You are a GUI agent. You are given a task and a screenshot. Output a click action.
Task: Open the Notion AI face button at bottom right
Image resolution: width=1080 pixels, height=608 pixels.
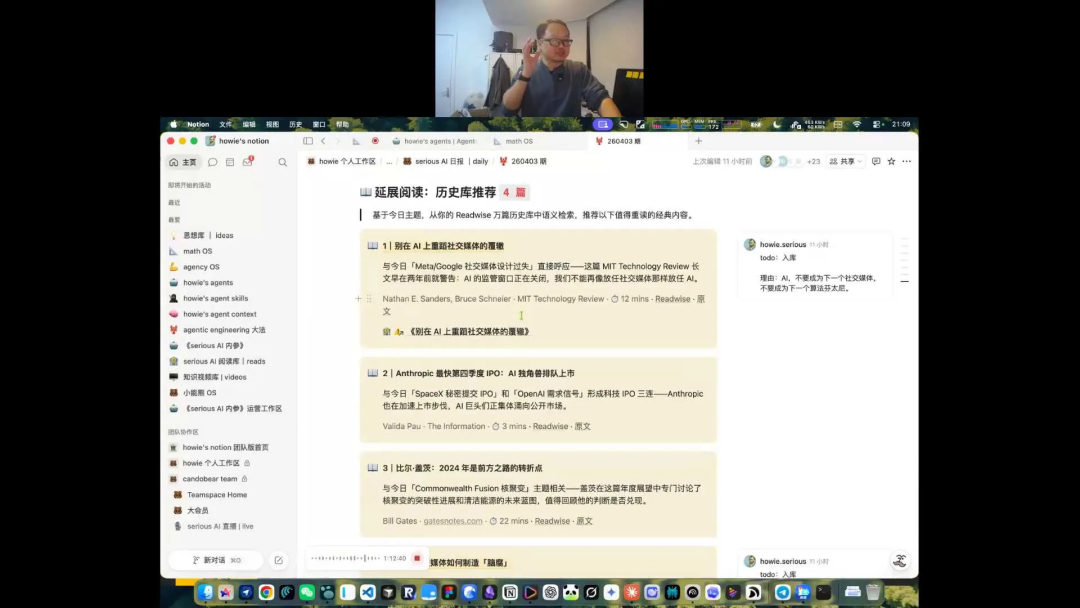[900, 560]
